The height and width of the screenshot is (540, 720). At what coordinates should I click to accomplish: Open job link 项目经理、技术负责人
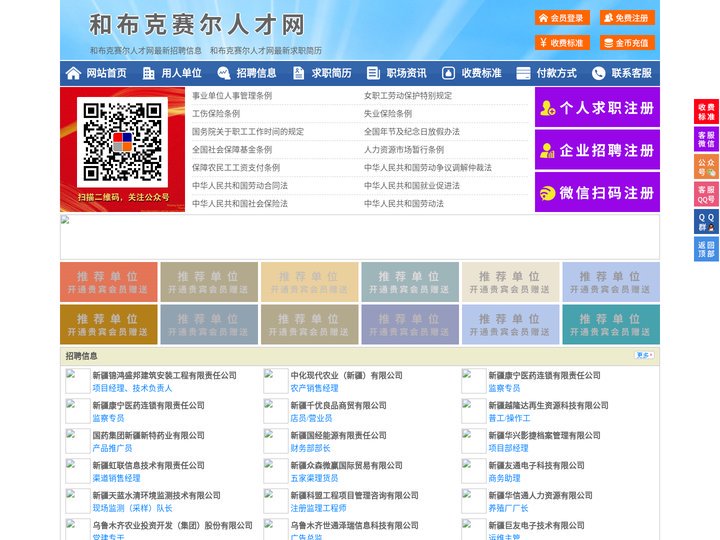tap(132, 388)
